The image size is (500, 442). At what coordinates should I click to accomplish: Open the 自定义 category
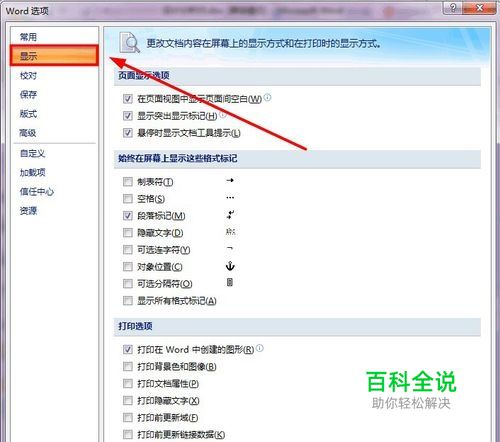(x=32, y=153)
